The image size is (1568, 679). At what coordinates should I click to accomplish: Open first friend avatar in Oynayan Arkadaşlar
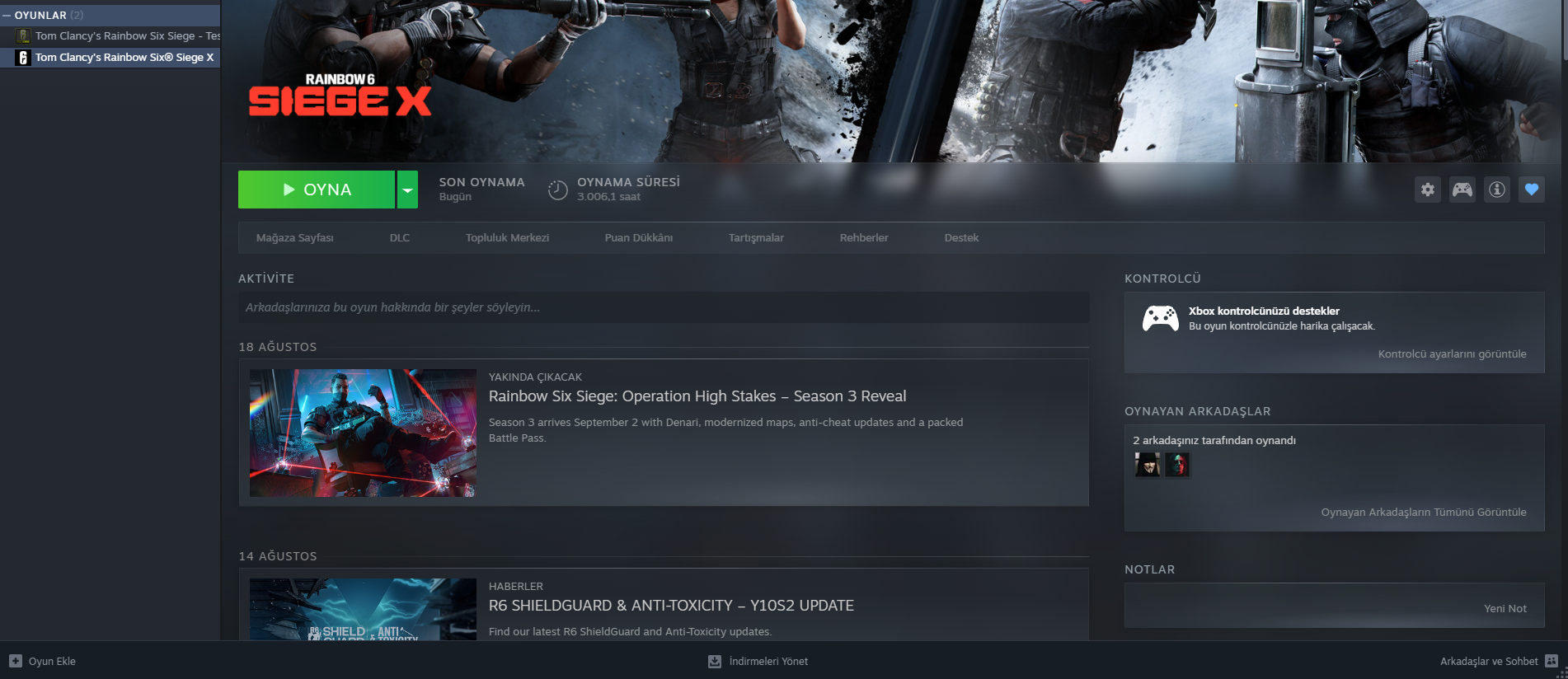1148,465
